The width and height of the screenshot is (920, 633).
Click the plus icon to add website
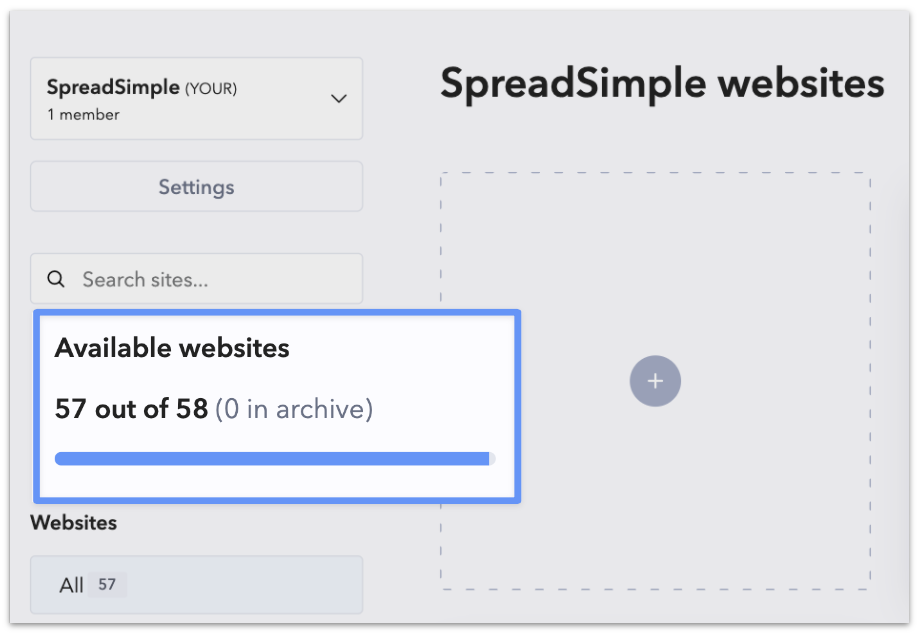(655, 381)
